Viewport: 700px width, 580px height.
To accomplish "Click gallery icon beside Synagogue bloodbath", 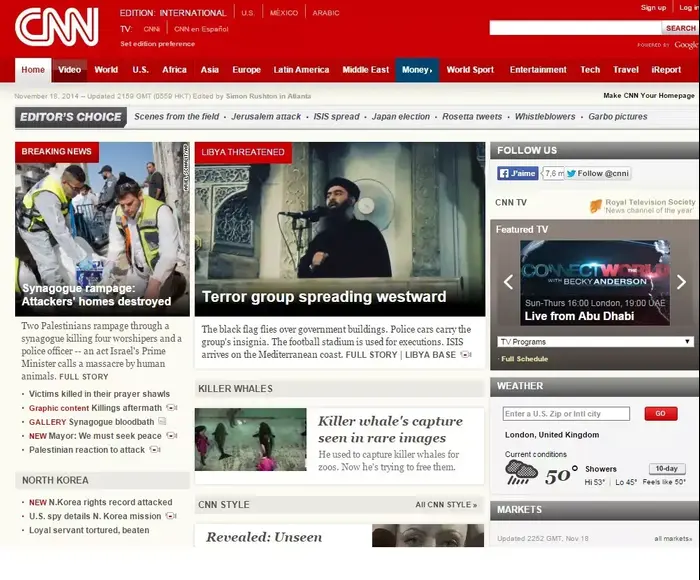I will [x=162, y=421].
